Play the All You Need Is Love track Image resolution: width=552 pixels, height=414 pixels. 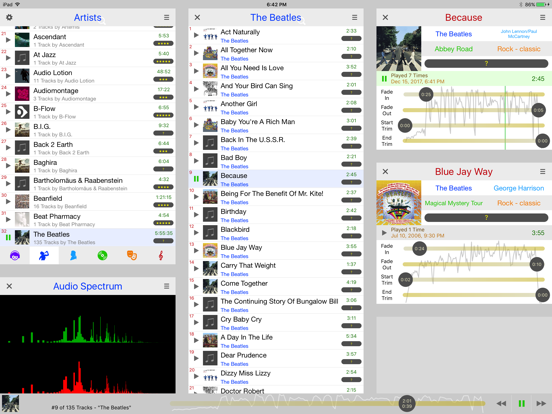pos(196,71)
